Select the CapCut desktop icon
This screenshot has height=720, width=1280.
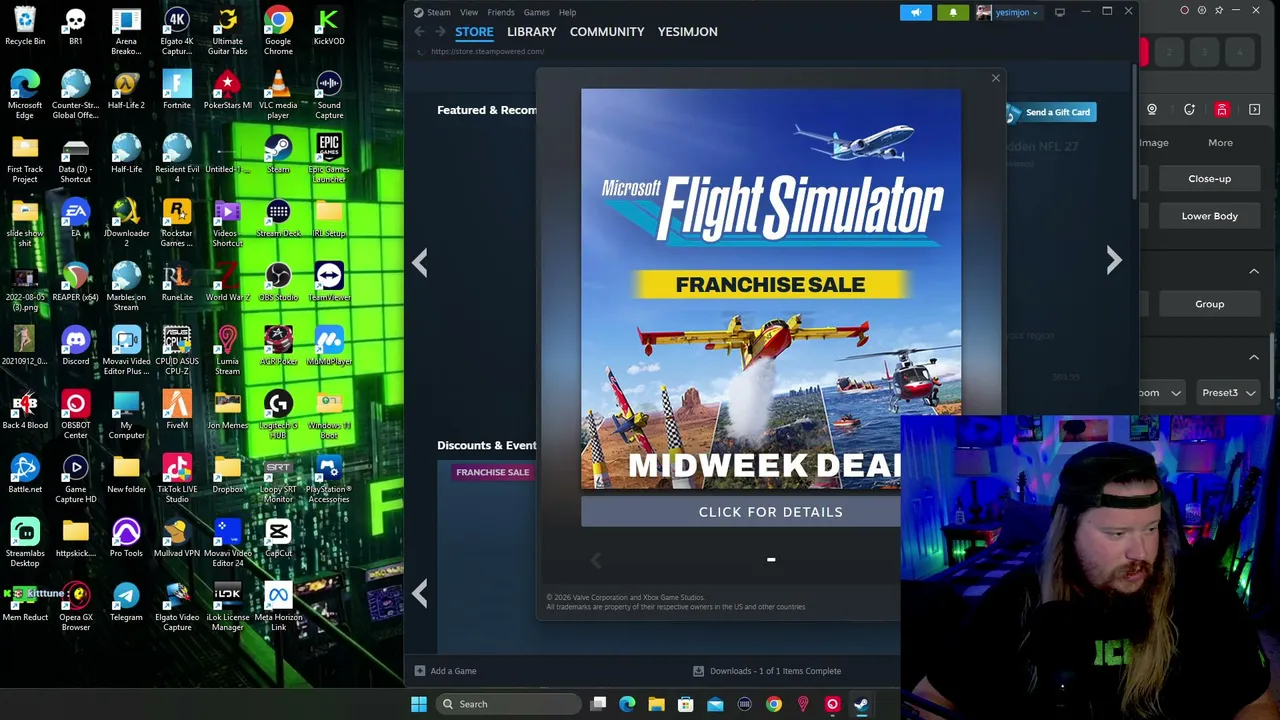(x=278, y=538)
